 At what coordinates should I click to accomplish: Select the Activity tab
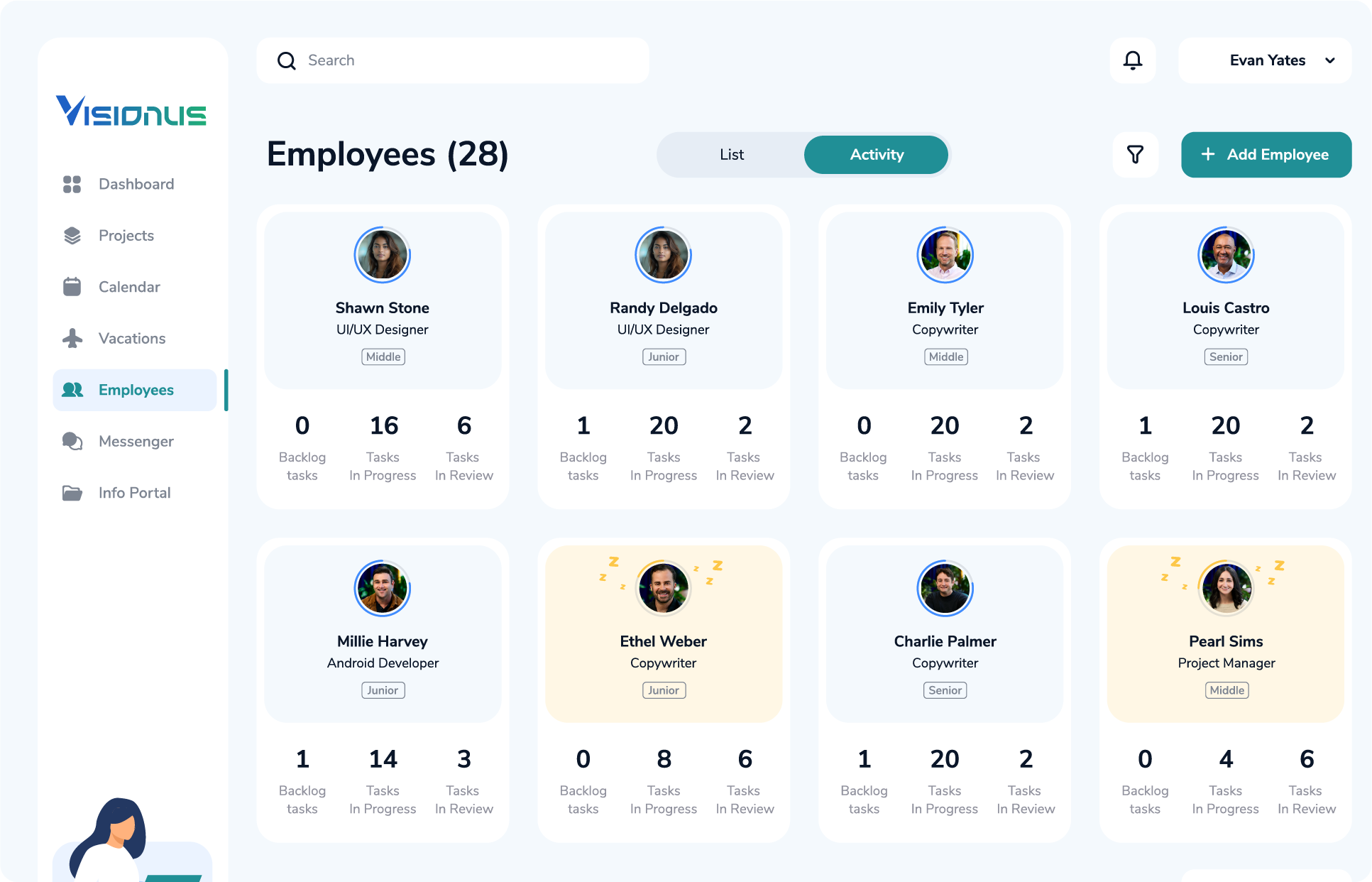coord(876,154)
